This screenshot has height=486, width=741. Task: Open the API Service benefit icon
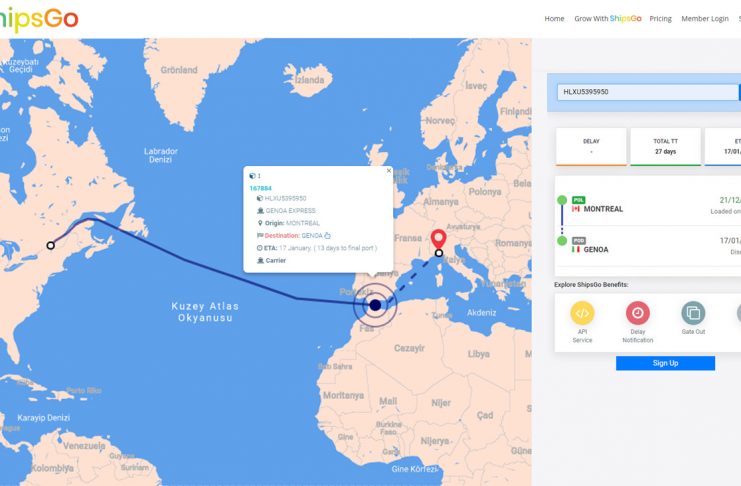(x=582, y=313)
